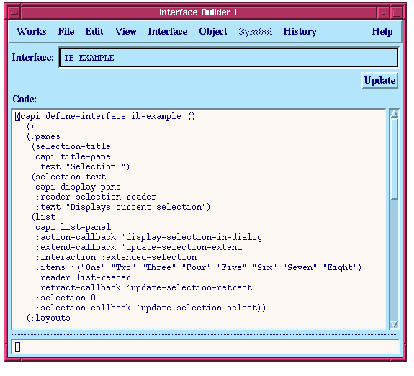This screenshot has height=376, width=414.
Task: Minimize the Interface Builder window
Action: (x=384, y=13)
